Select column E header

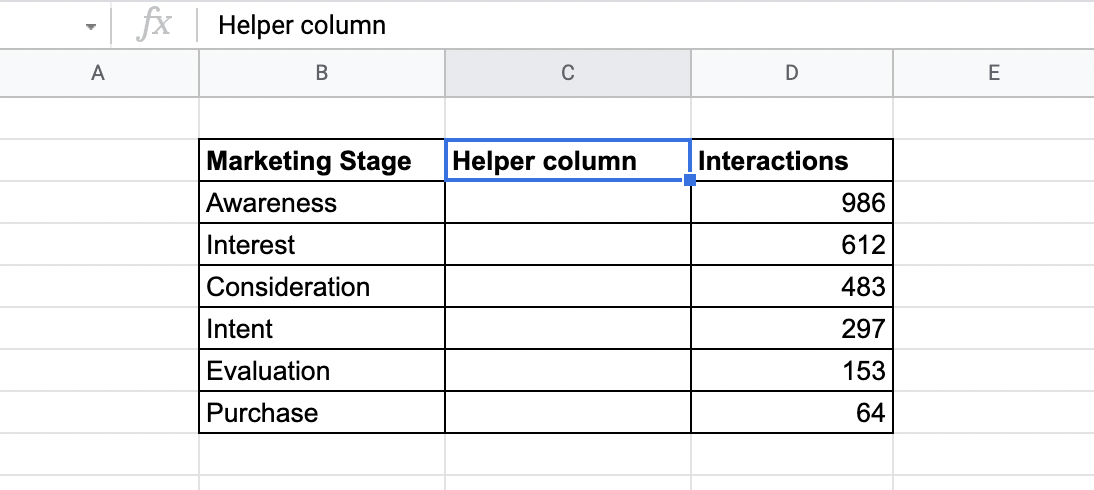993,73
